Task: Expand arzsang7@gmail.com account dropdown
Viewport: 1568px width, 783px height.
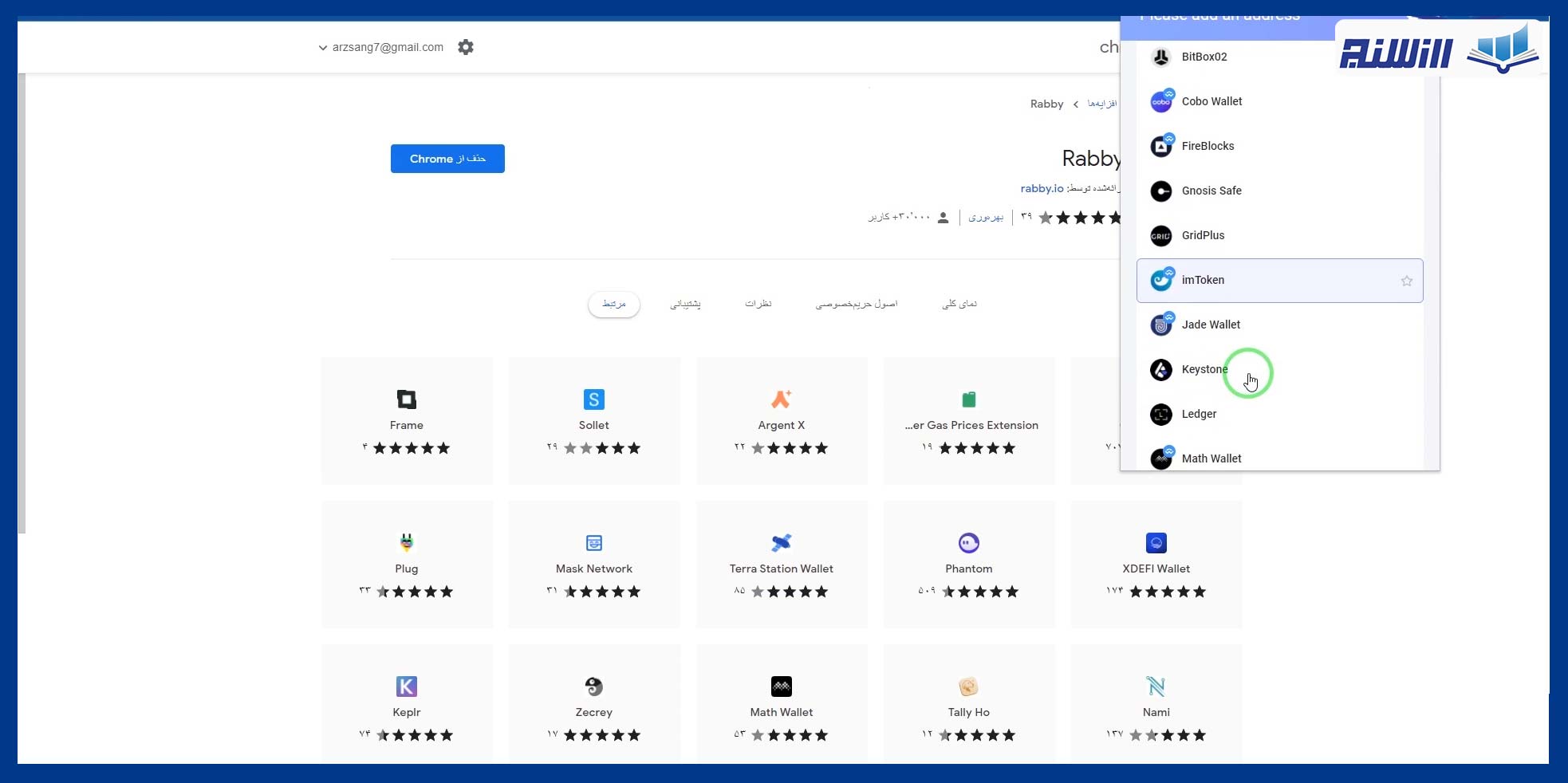Action: [x=381, y=47]
